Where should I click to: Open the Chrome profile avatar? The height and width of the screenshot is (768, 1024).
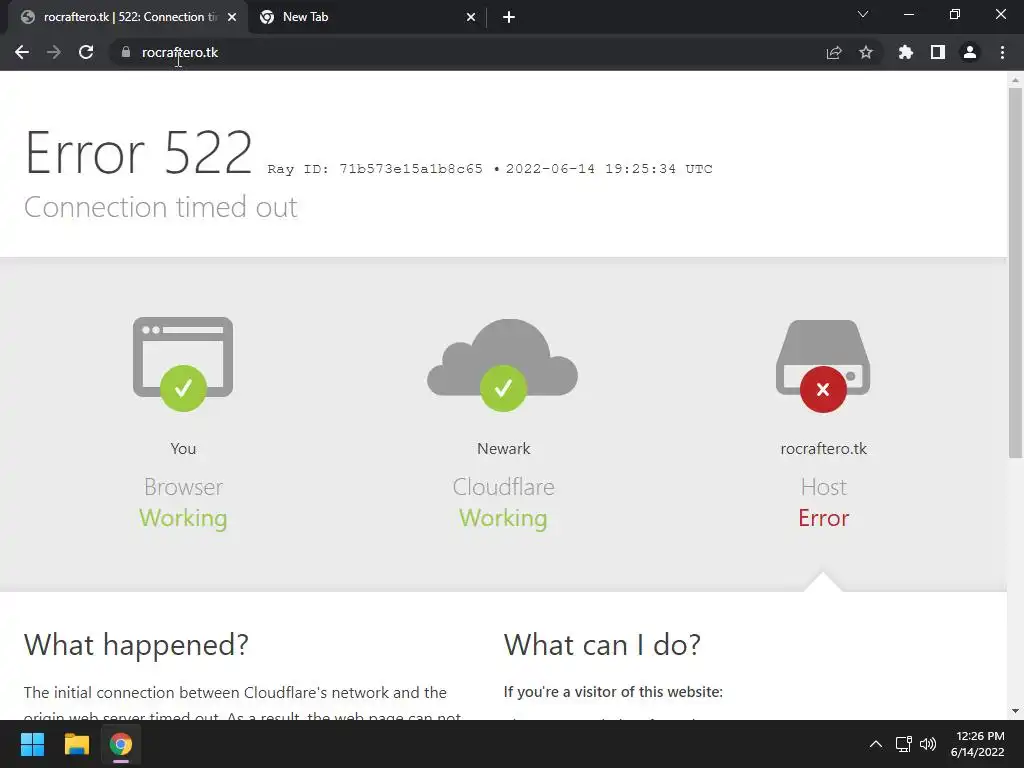pos(970,52)
